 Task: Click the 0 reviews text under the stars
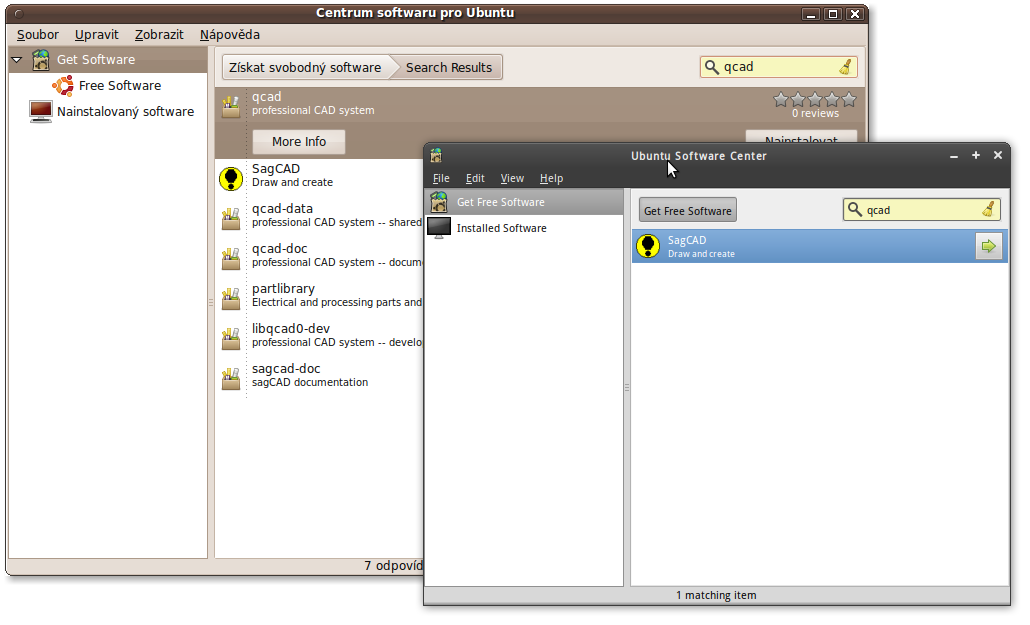pyautogui.click(x=815, y=114)
